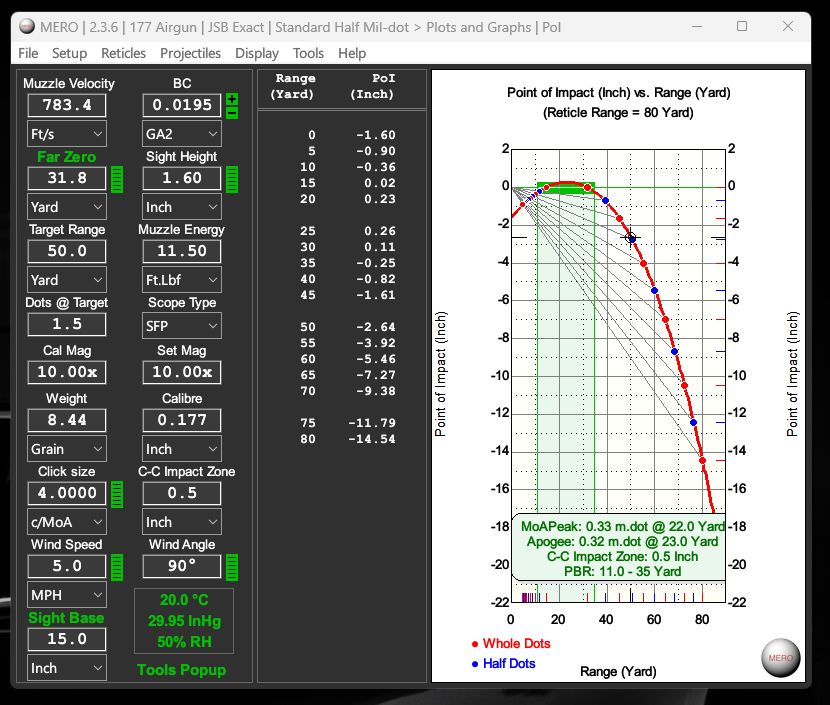Click the Set Mag 10.00x field

(x=182, y=372)
